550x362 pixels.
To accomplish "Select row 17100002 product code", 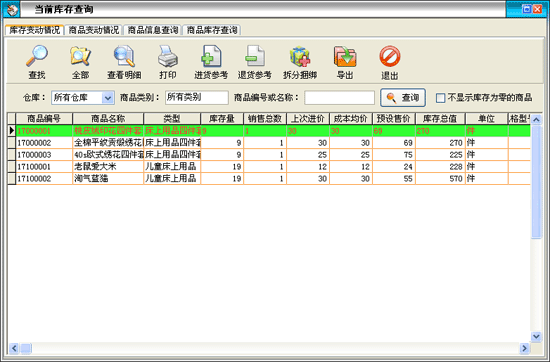I will click(34, 179).
